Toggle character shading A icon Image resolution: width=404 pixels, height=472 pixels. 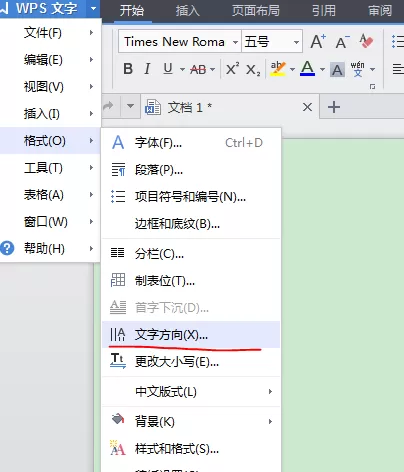337,69
